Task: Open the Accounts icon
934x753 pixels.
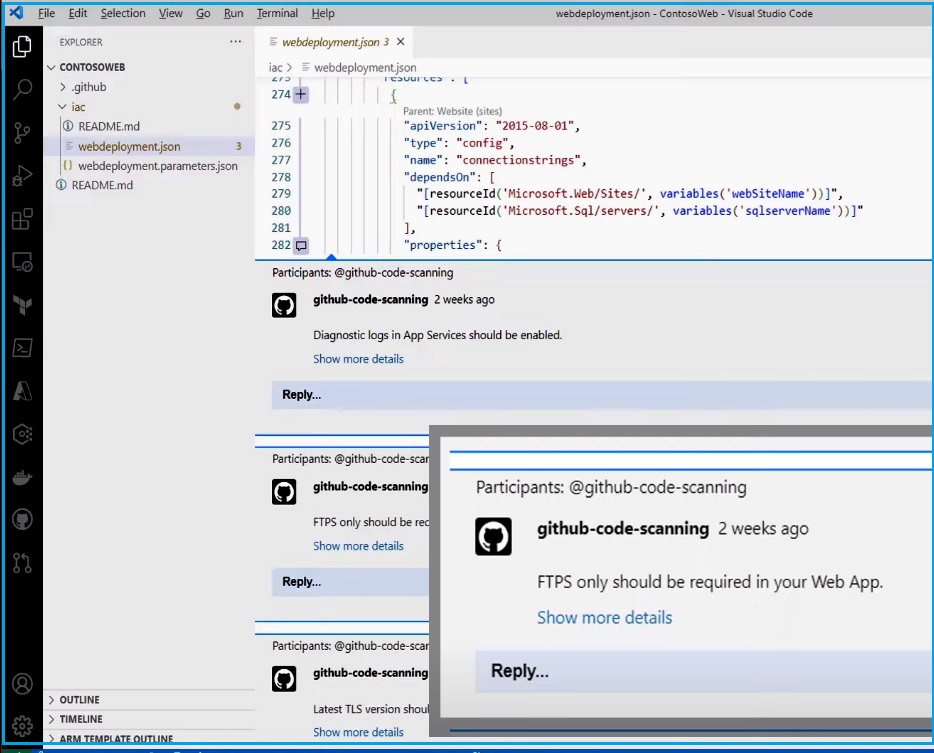Action: [x=22, y=684]
